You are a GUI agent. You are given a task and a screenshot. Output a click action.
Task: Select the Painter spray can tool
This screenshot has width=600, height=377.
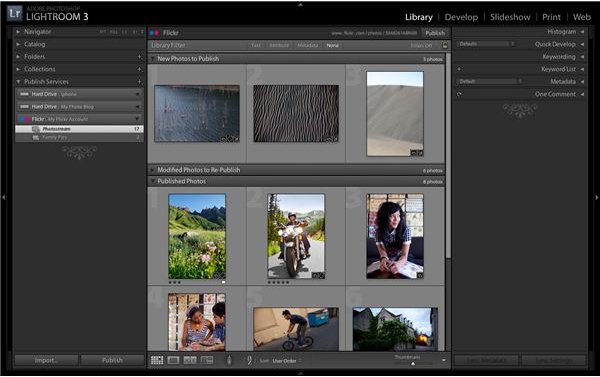[229, 360]
